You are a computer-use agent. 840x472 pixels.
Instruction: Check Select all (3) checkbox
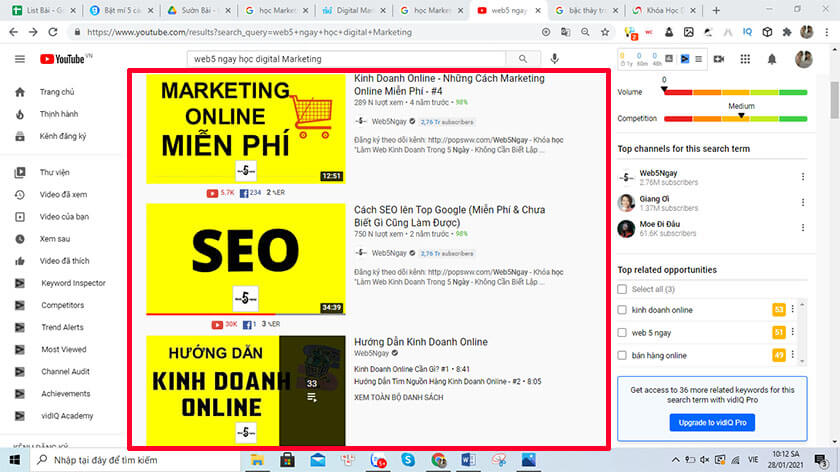pyautogui.click(x=622, y=289)
